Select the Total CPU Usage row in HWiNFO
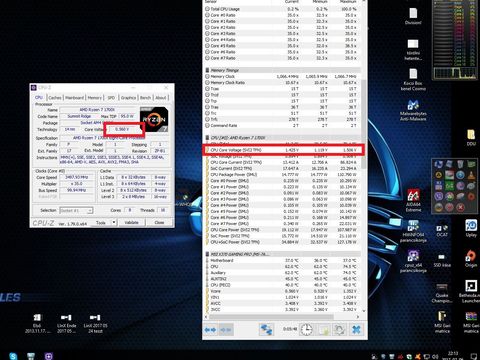 click(x=282, y=9)
